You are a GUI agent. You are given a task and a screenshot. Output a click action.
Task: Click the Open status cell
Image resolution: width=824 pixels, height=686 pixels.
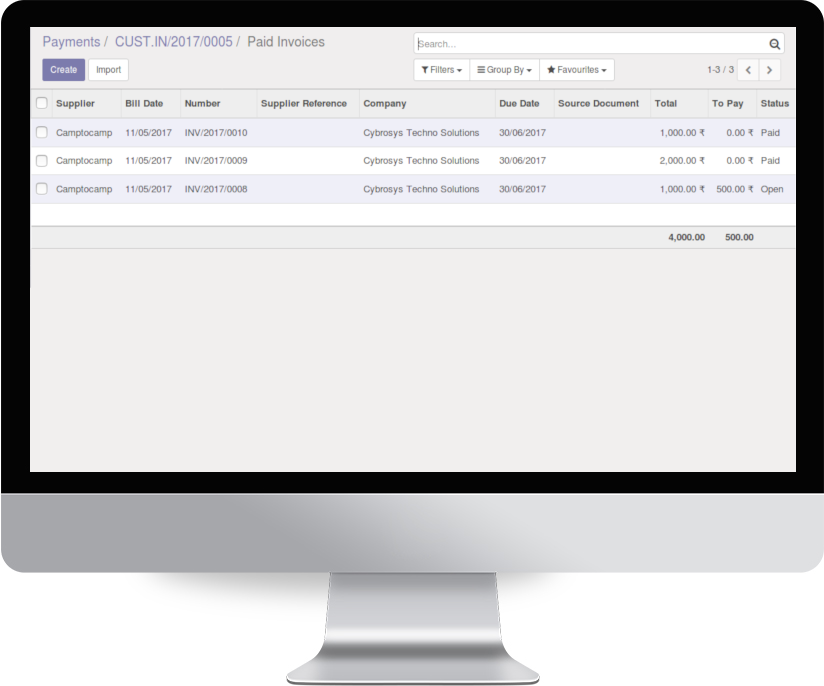coord(772,189)
